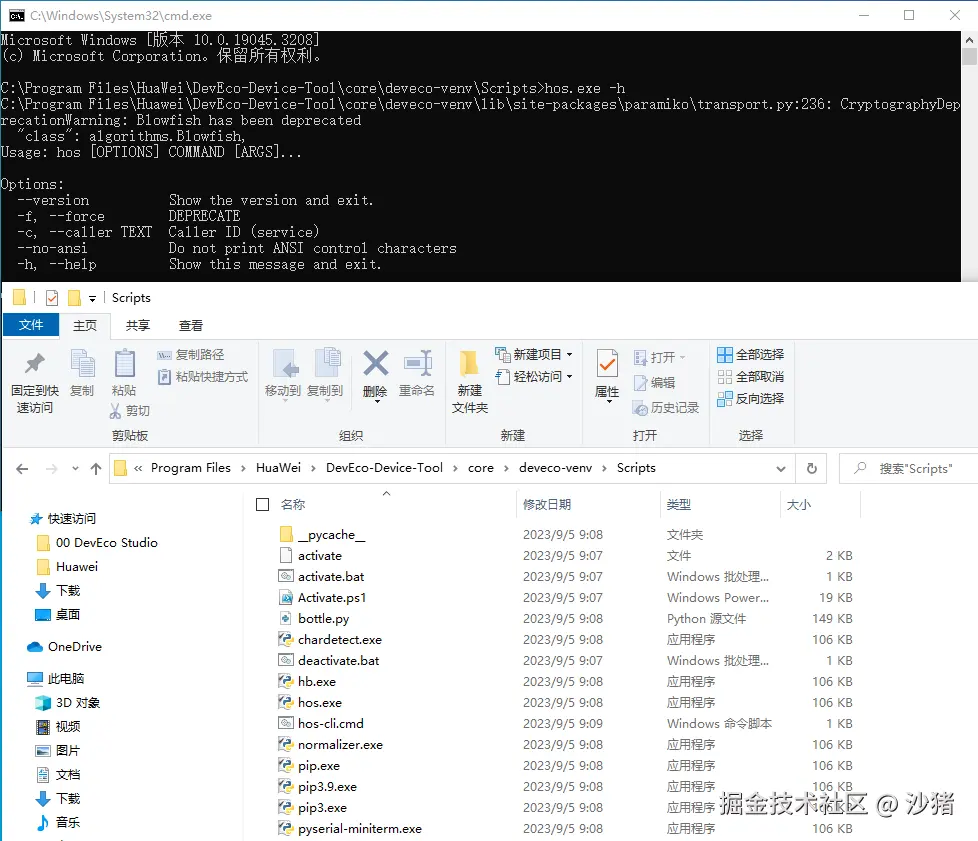This screenshot has width=978, height=841.
Task: Click the Cut scissors icon
Action: (115, 411)
